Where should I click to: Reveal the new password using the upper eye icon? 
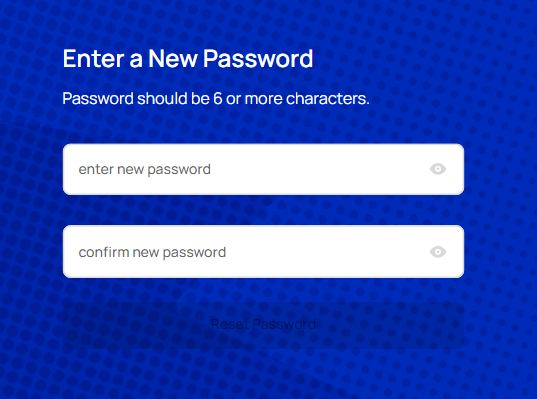point(438,169)
